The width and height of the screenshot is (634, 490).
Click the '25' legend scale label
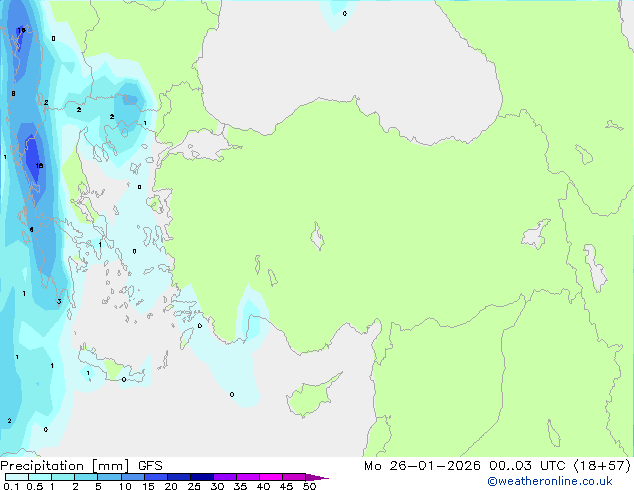(194, 486)
